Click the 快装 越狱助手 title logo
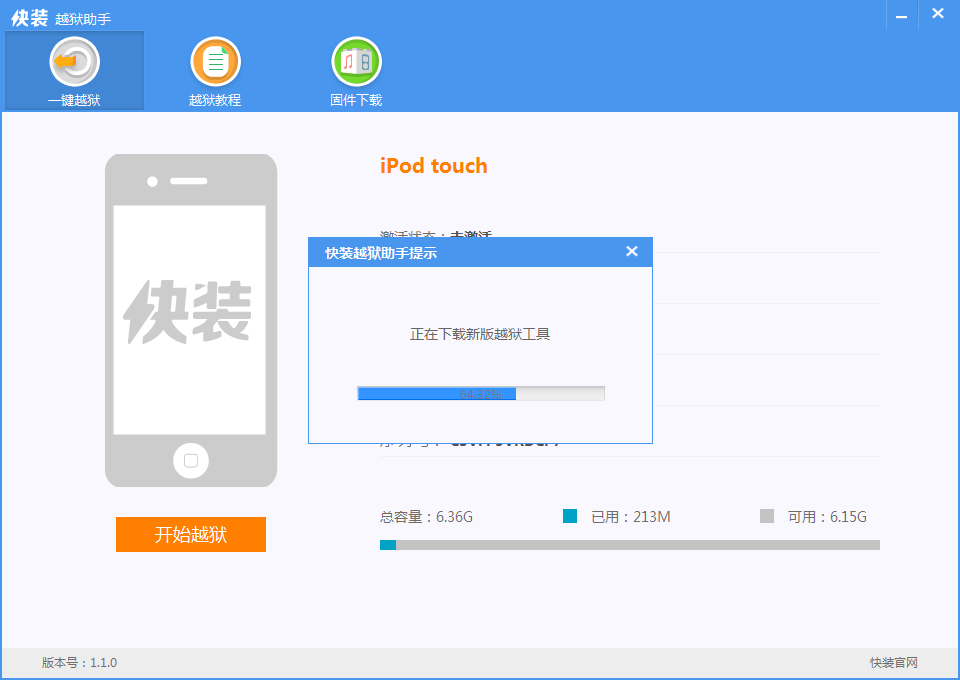Image resolution: width=960 pixels, height=680 pixels. [x=61, y=18]
